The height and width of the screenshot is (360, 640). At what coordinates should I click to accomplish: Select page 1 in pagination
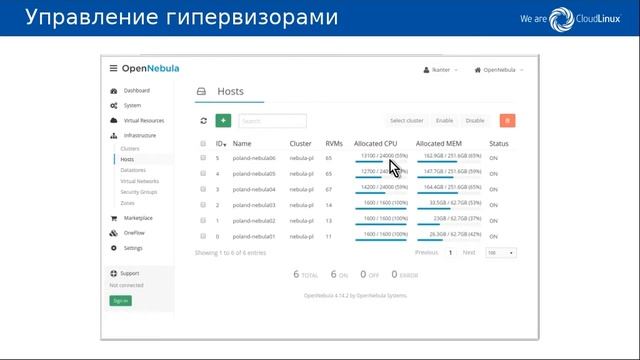click(x=450, y=253)
